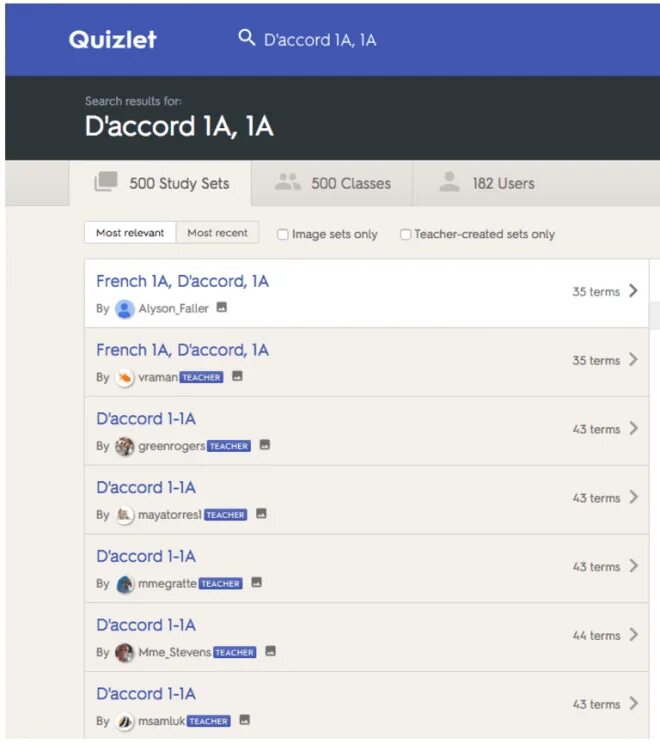Enable Image sets only checkbox
The width and height of the screenshot is (660, 744).
click(x=283, y=234)
